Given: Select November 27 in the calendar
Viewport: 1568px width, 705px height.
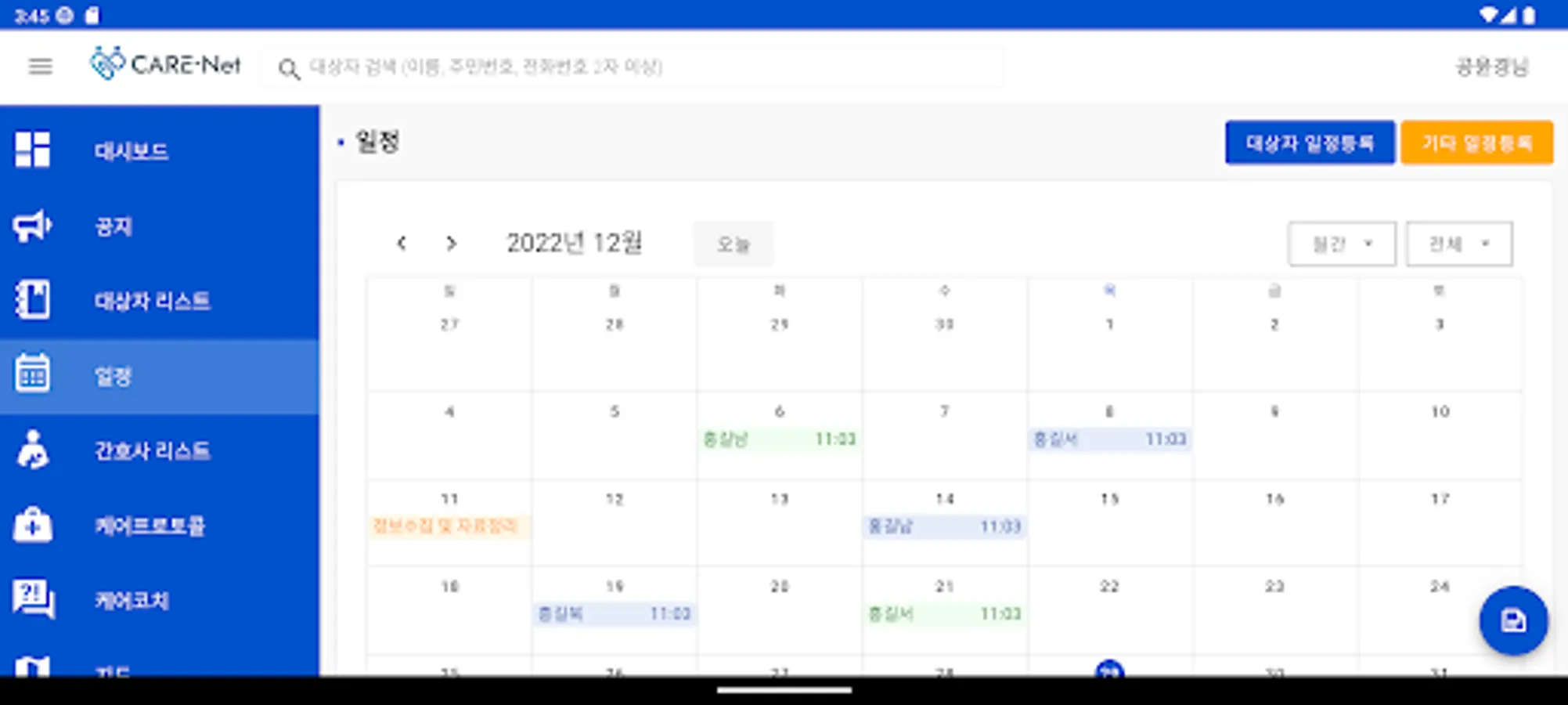Looking at the screenshot, I should (x=449, y=324).
